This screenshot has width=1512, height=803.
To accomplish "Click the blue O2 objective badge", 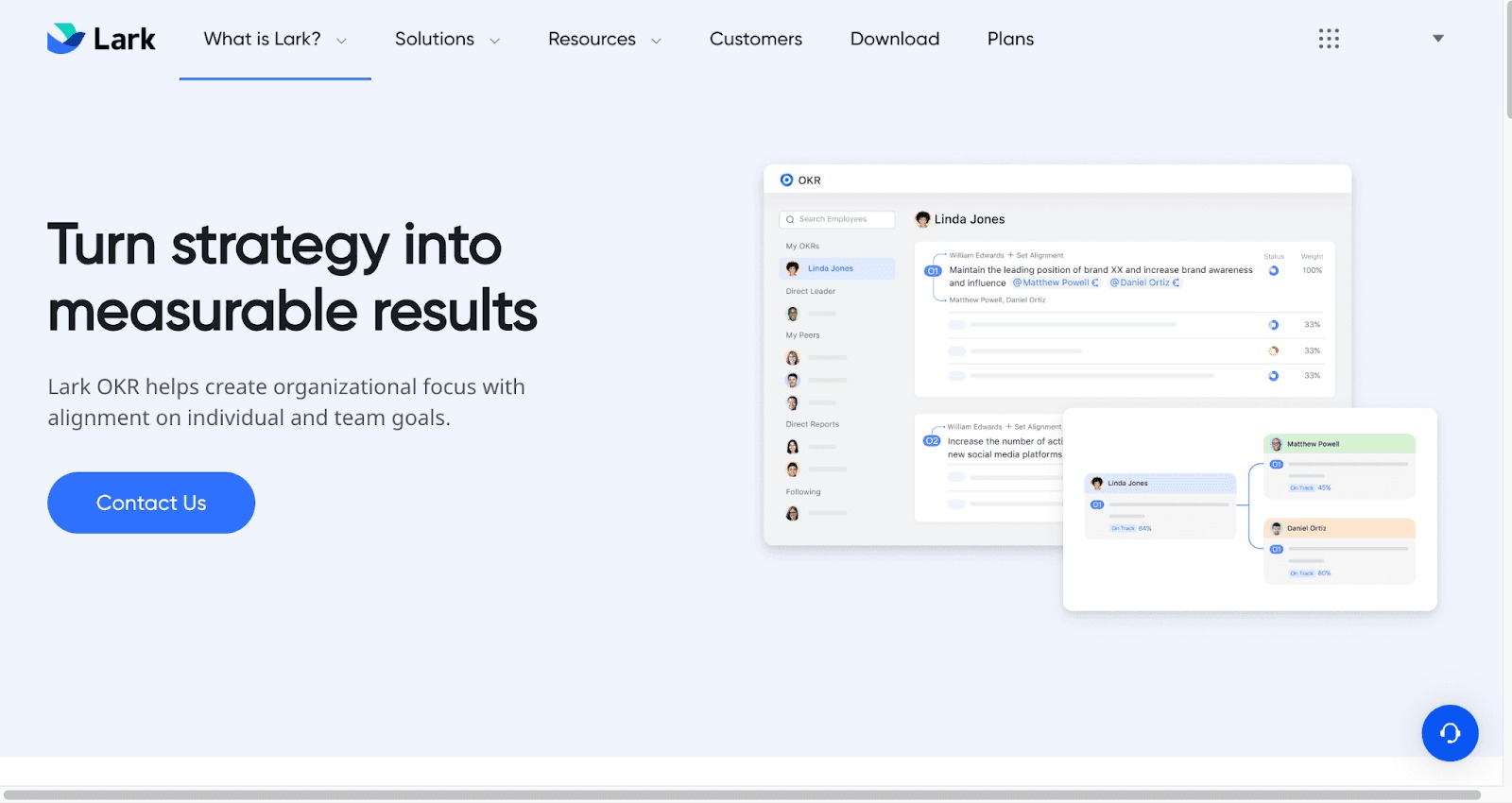I will (x=932, y=441).
